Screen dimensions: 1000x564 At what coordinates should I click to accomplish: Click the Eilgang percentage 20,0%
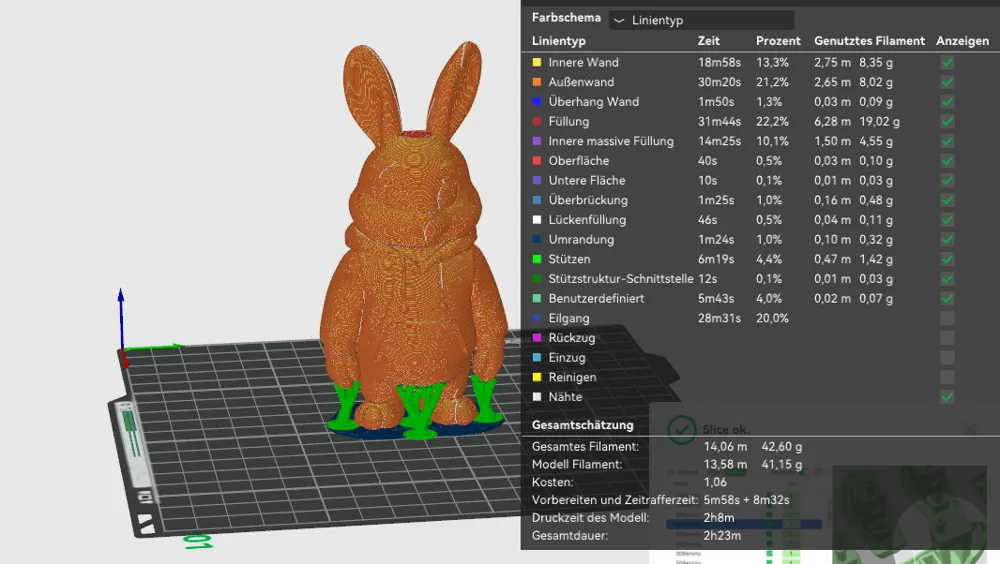[772, 318]
